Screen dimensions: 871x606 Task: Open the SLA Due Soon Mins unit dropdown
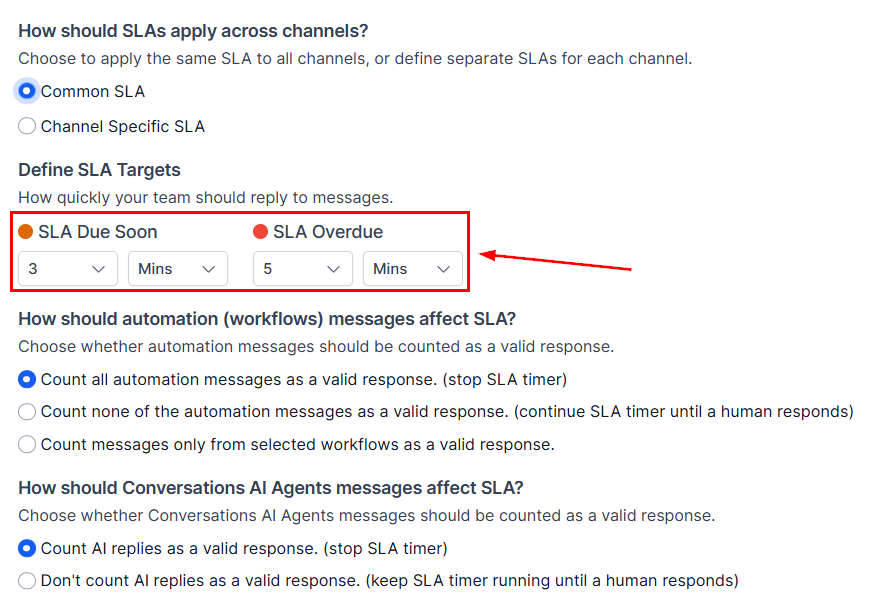click(177, 268)
